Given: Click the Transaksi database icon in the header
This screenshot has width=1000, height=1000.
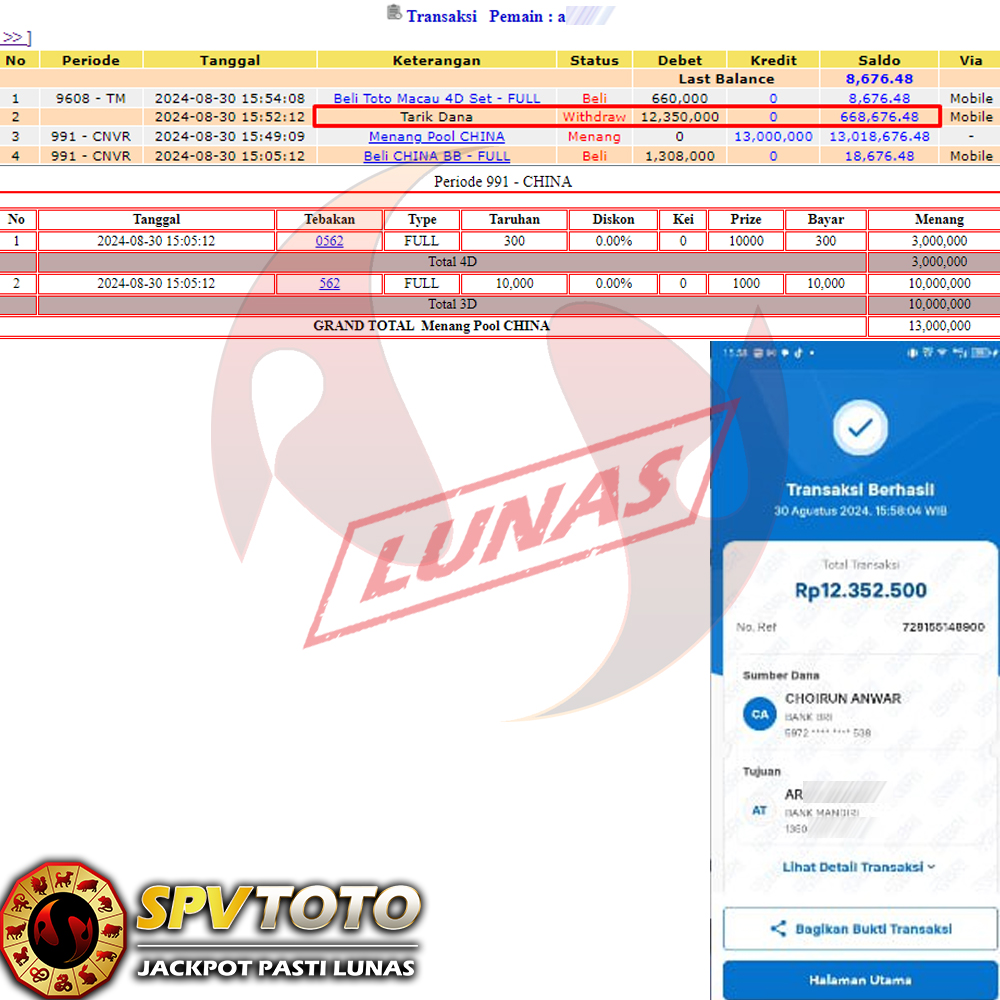Looking at the screenshot, I should [x=394, y=14].
